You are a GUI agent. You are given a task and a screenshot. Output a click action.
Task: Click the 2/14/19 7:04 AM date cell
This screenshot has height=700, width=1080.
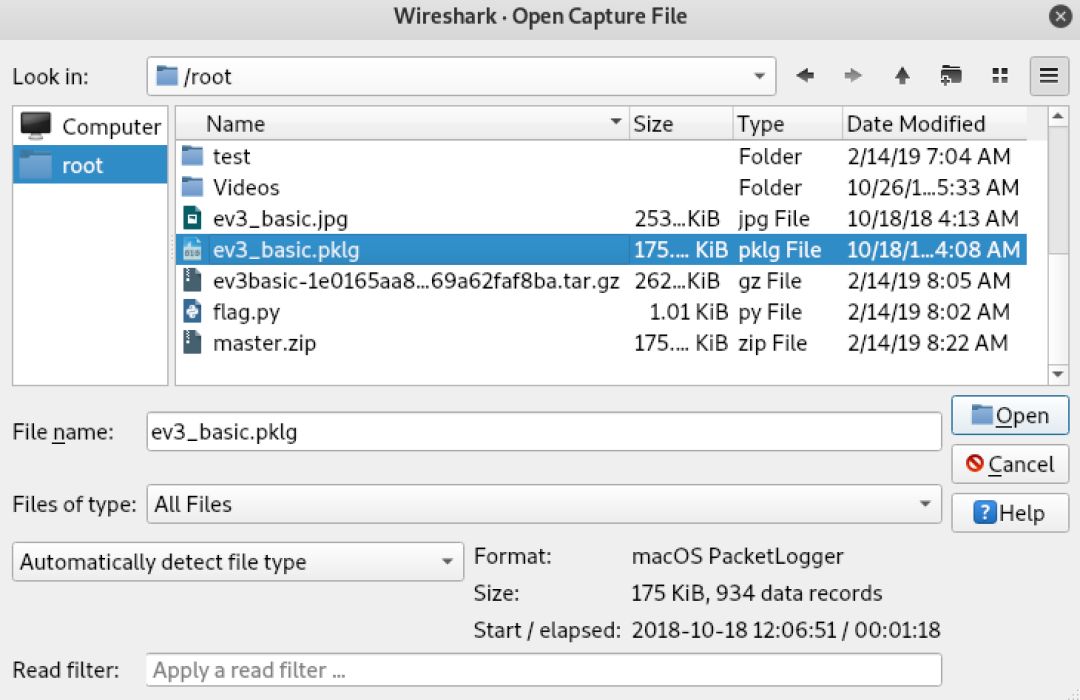[928, 156]
